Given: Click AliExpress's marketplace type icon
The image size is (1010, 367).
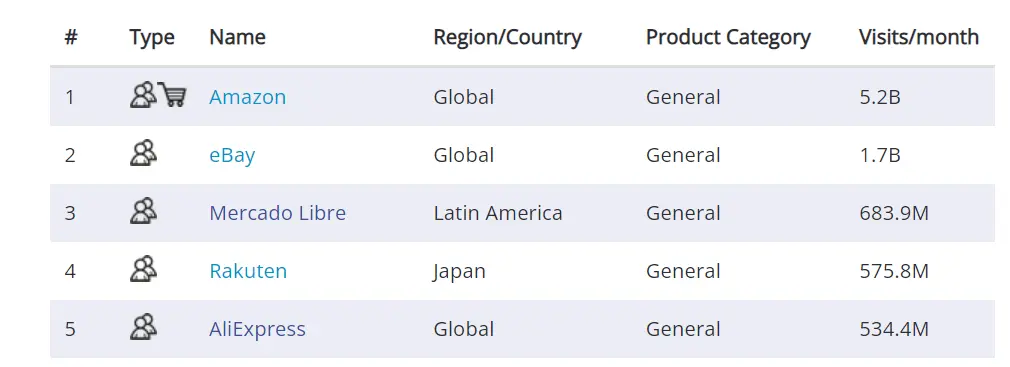Looking at the screenshot, I should coord(143,327).
